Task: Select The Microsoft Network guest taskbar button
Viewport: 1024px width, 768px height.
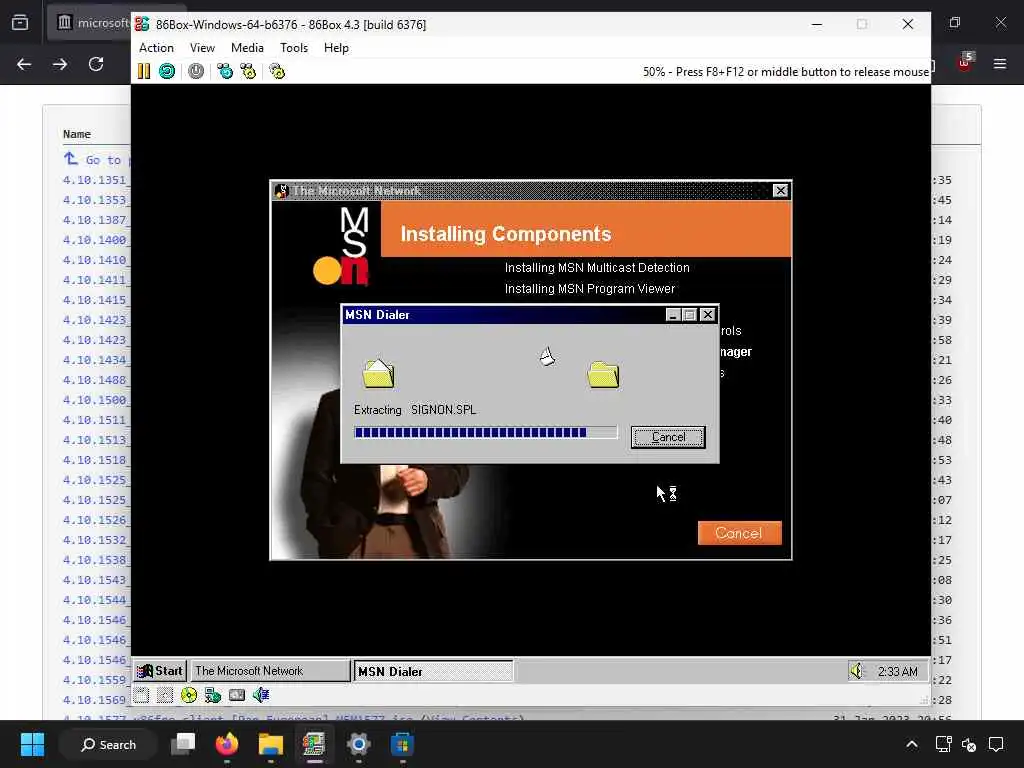Action: [x=270, y=671]
